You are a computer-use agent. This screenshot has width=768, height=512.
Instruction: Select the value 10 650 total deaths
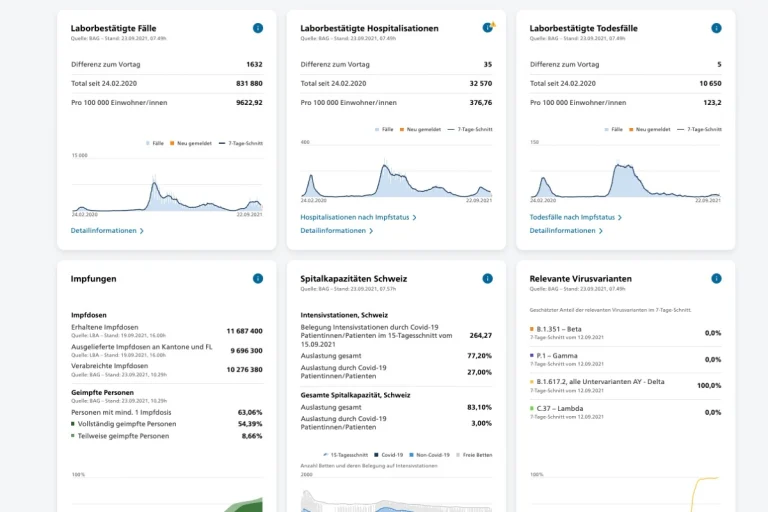tap(710, 83)
